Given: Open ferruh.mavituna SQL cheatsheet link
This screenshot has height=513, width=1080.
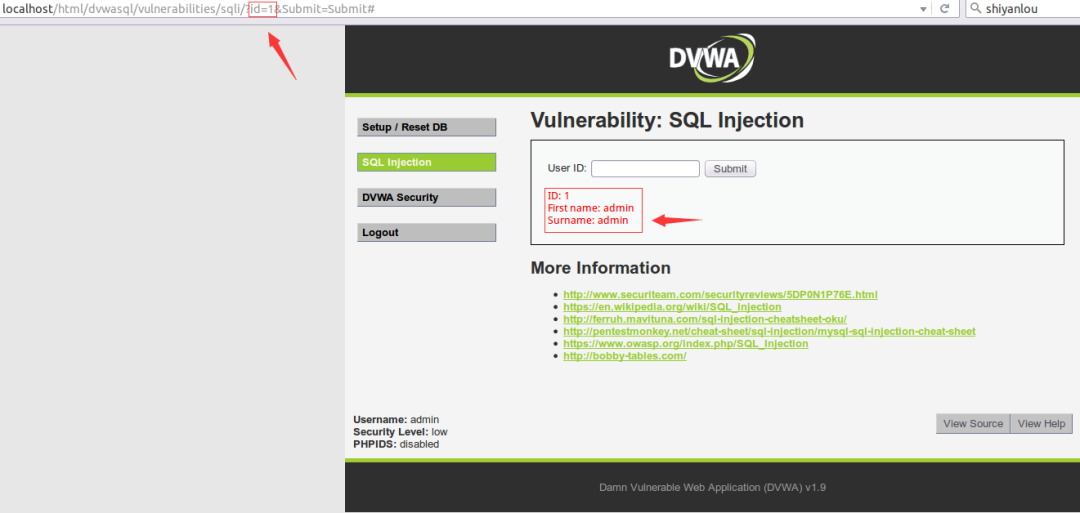Looking at the screenshot, I should point(705,319).
